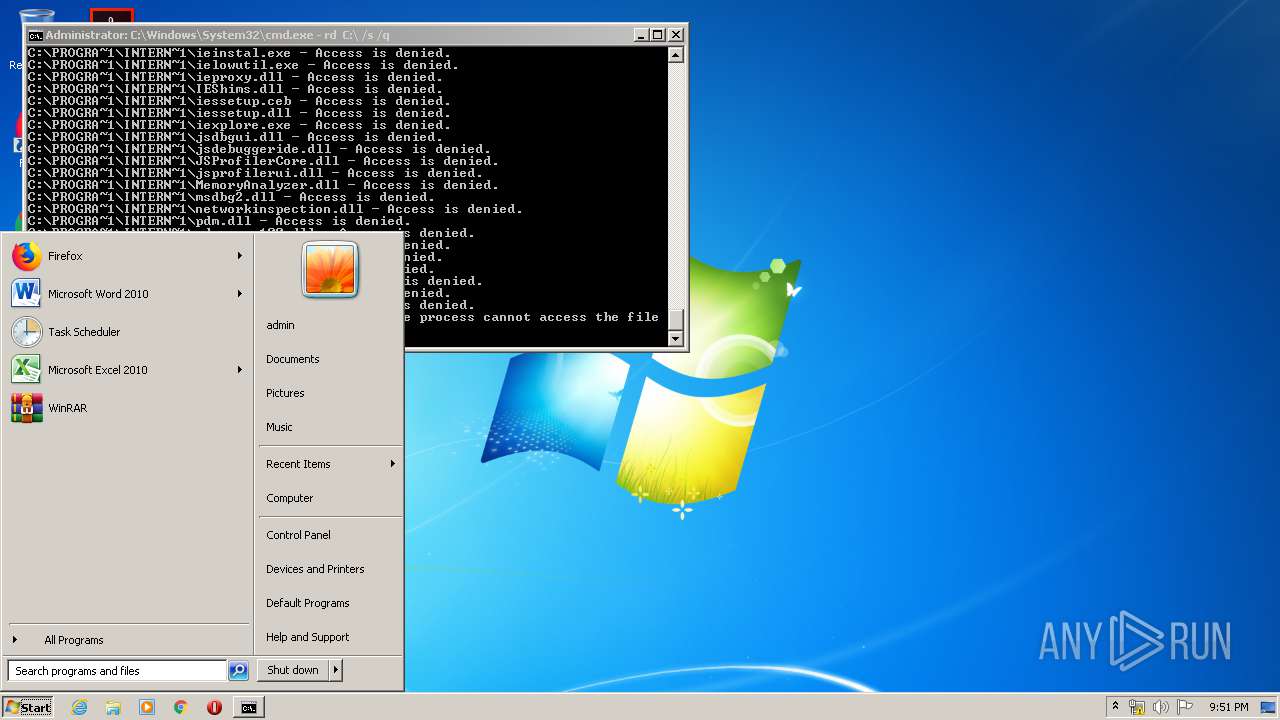Click the iexplore.exe Access is denied line
The width and height of the screenshot is (1280, 720).
(239, 125)
